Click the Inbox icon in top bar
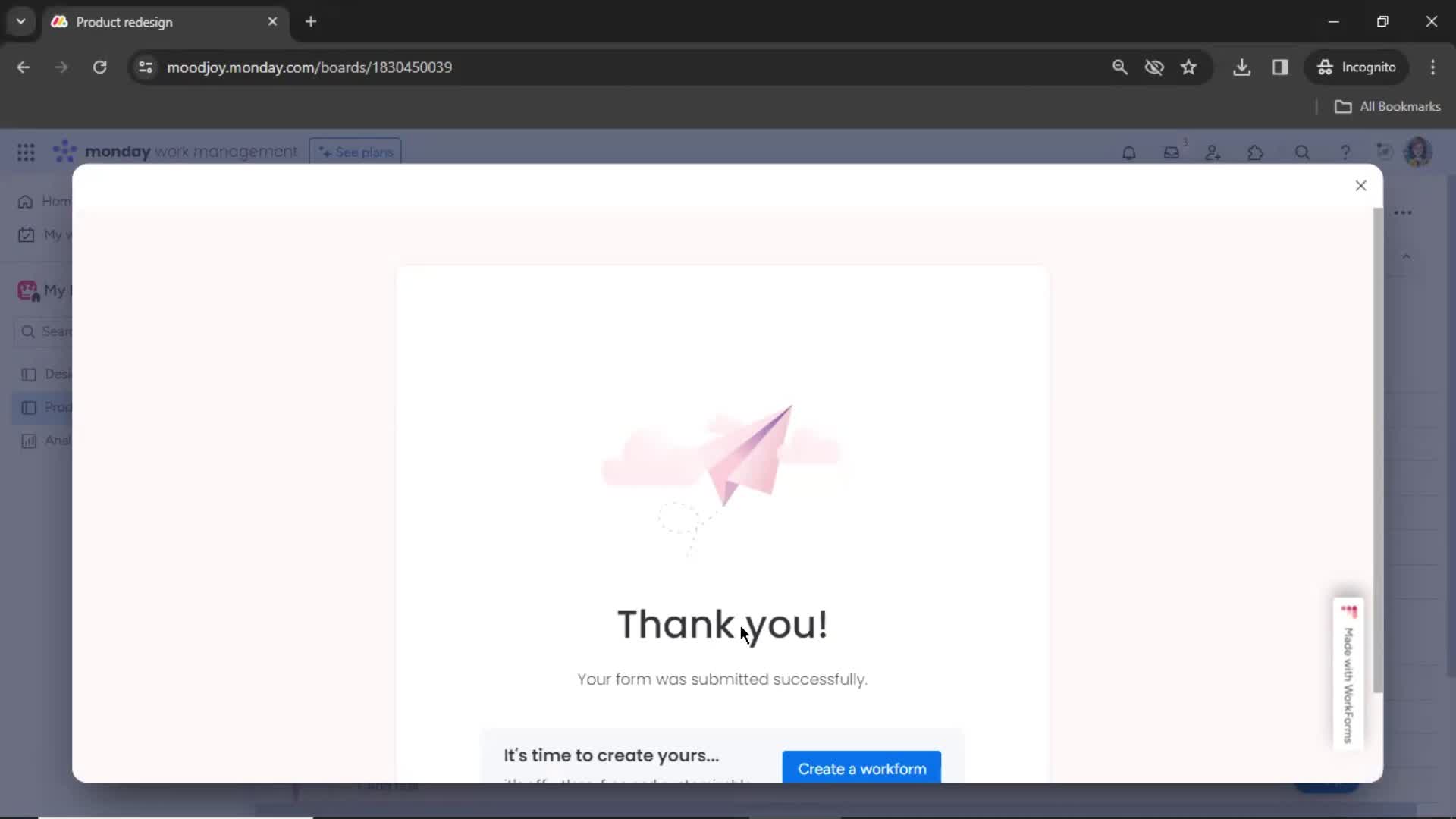The image size is (1456, 819). pos(1172,151)
